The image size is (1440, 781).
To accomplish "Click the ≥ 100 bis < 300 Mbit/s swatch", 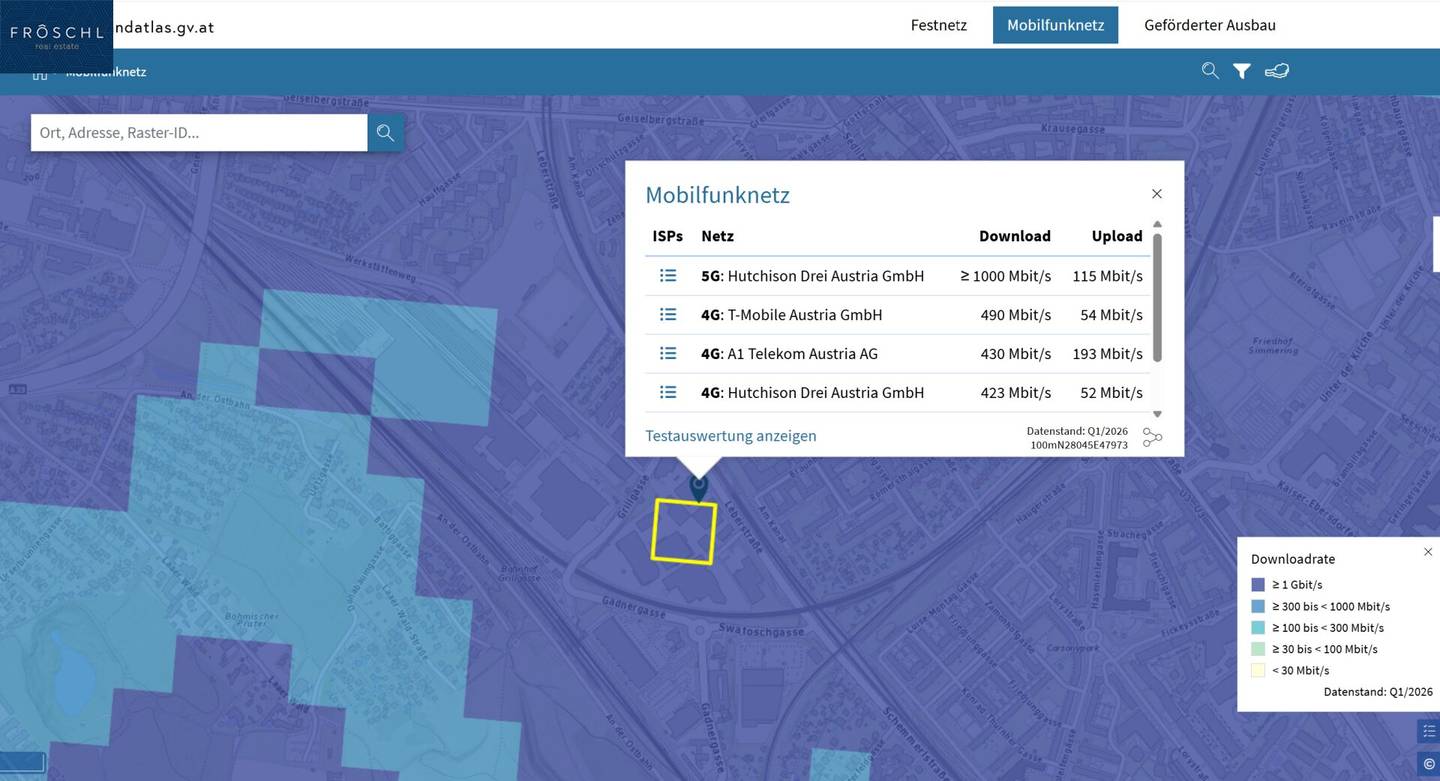I will pyautogui.click(x=1258, y=628).
